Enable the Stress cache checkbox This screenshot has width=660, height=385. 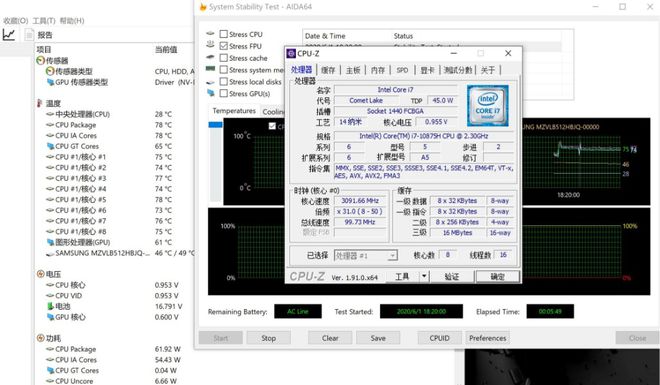[224, 58]
